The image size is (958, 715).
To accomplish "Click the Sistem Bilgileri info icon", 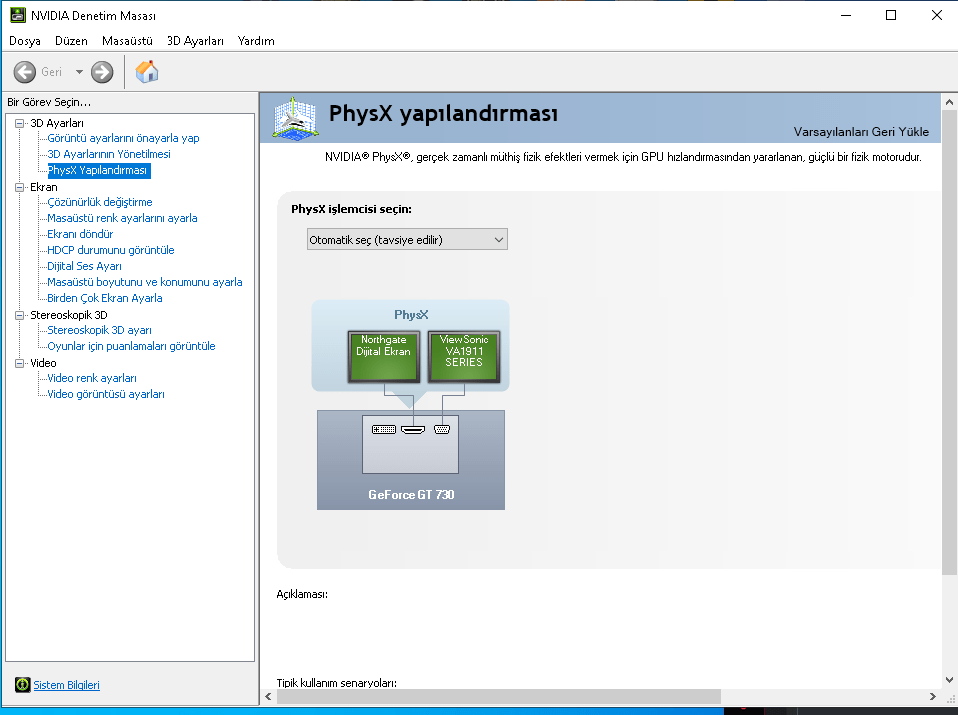I will pyautogui.click(x=23, y=684).
